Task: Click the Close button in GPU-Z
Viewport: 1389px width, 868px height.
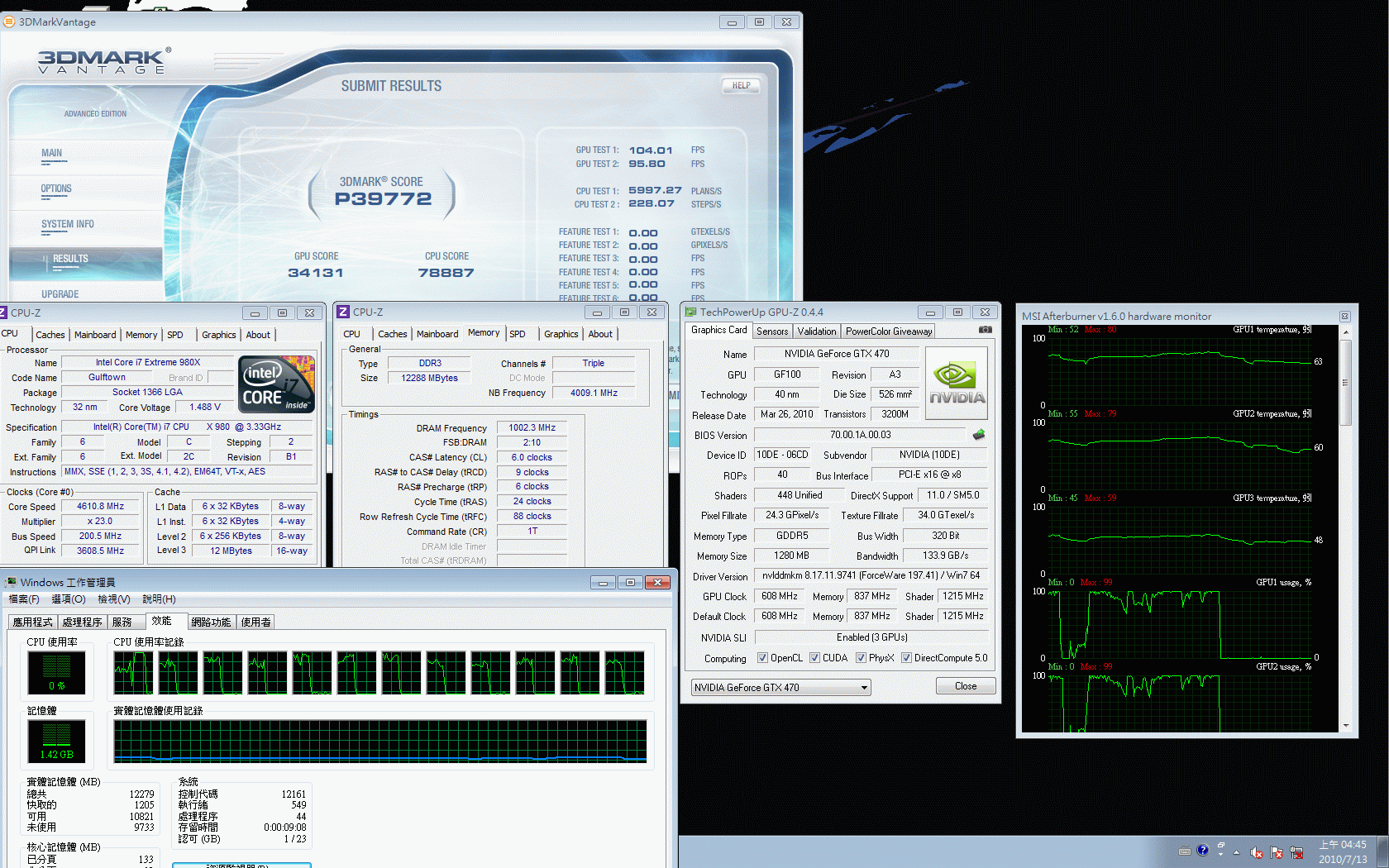Action: point(966,686)
